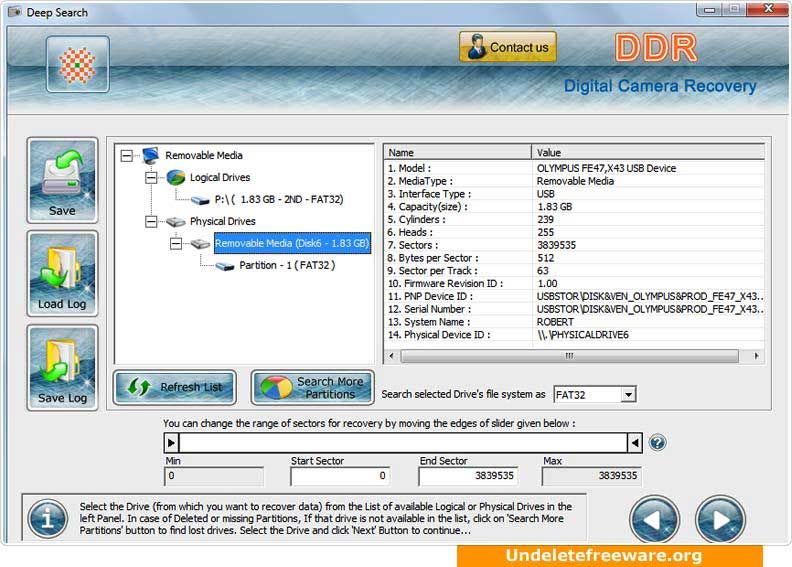This screenshot has width=792, height=567.
Task: Click the Next arrow navigation button
Action: click(x=720, y=520)
